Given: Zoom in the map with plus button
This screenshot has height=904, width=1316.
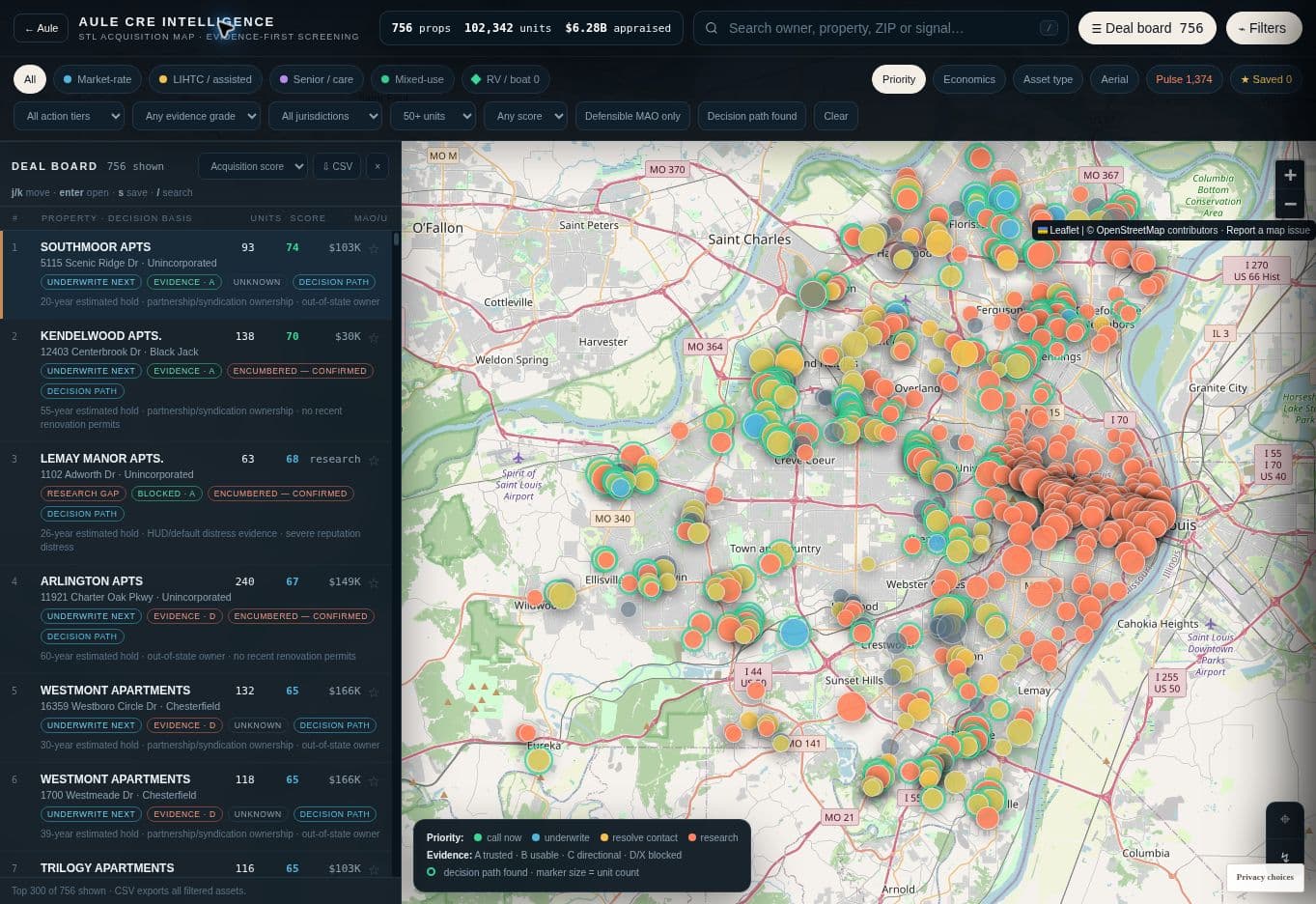Looking at the screenshot, I should [1290, 176].
